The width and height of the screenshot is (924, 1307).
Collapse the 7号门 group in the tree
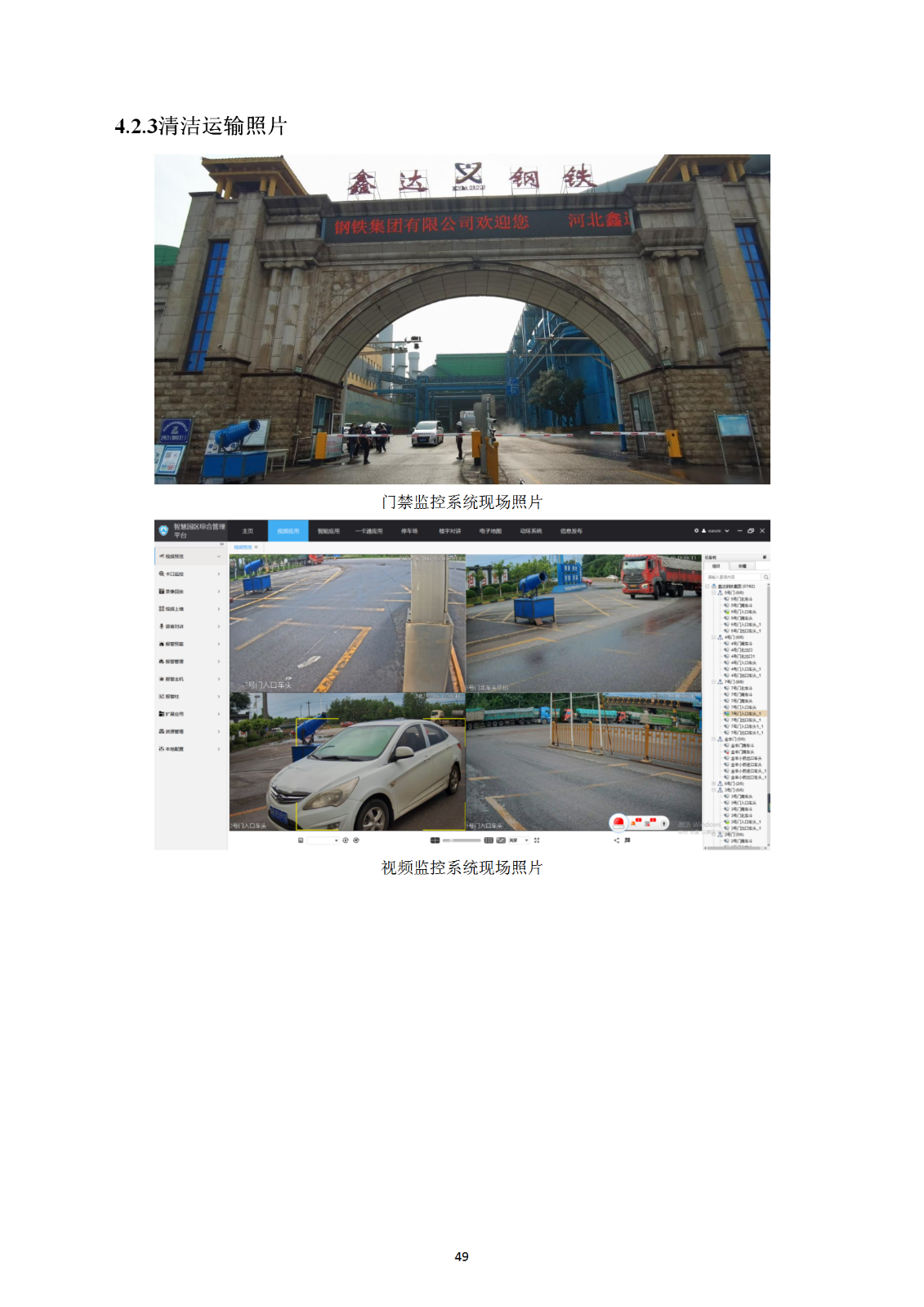point(713,682)
